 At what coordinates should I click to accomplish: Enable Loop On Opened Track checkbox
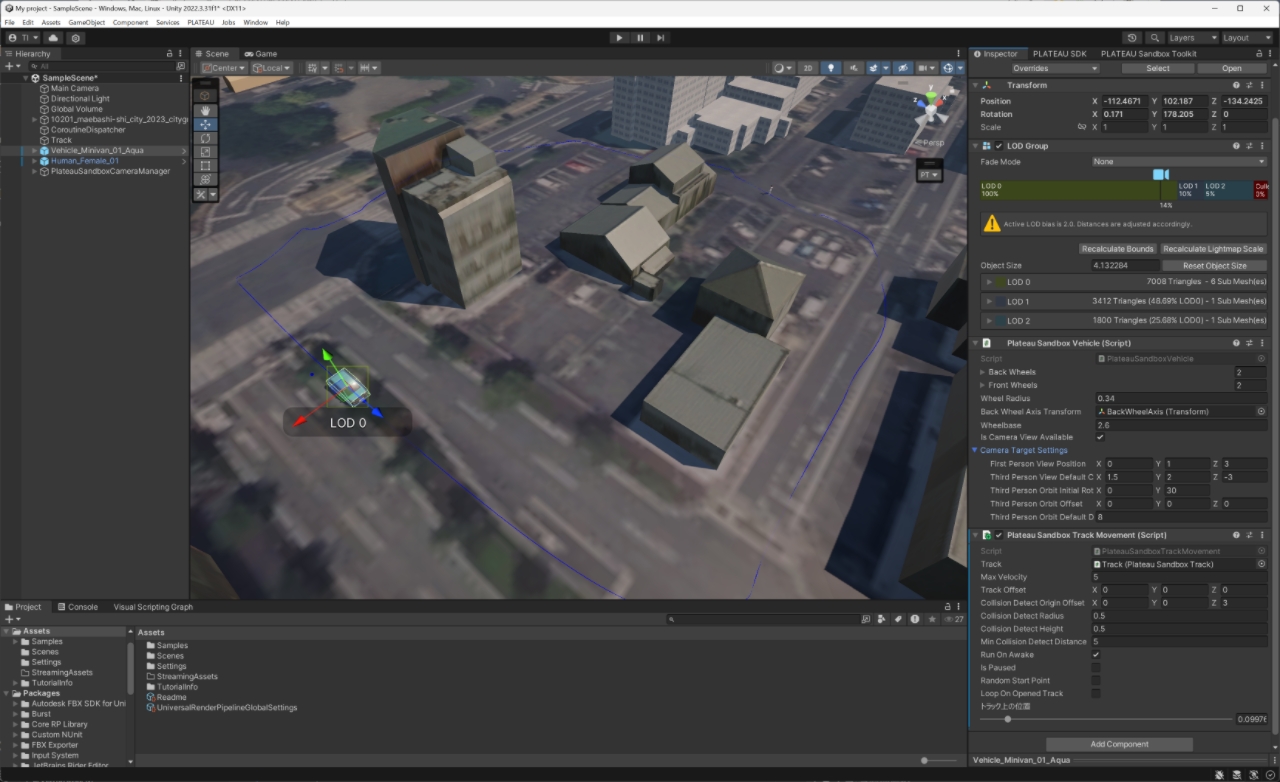[1096, 693]
